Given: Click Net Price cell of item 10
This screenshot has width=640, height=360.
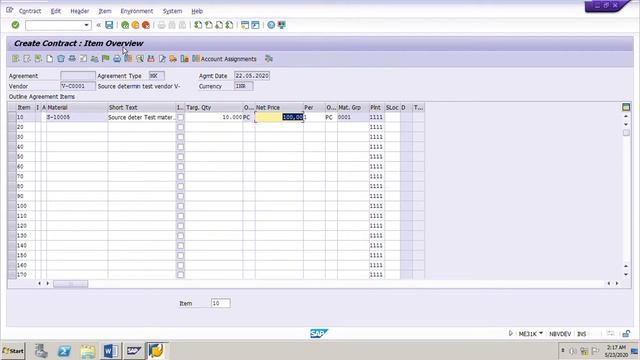Looking at the screenshot, I should click(x=279, y=117).
